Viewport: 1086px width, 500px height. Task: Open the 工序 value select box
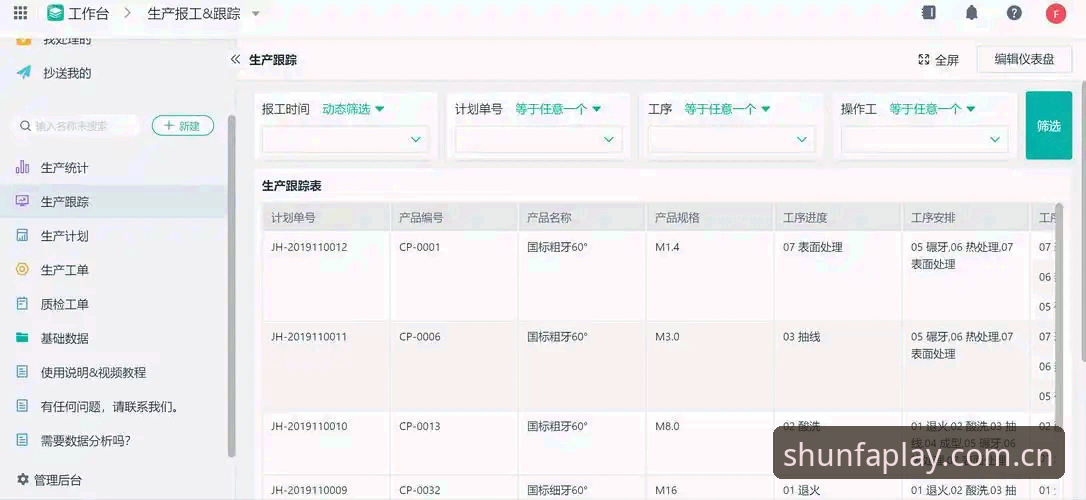pos(731,139)
